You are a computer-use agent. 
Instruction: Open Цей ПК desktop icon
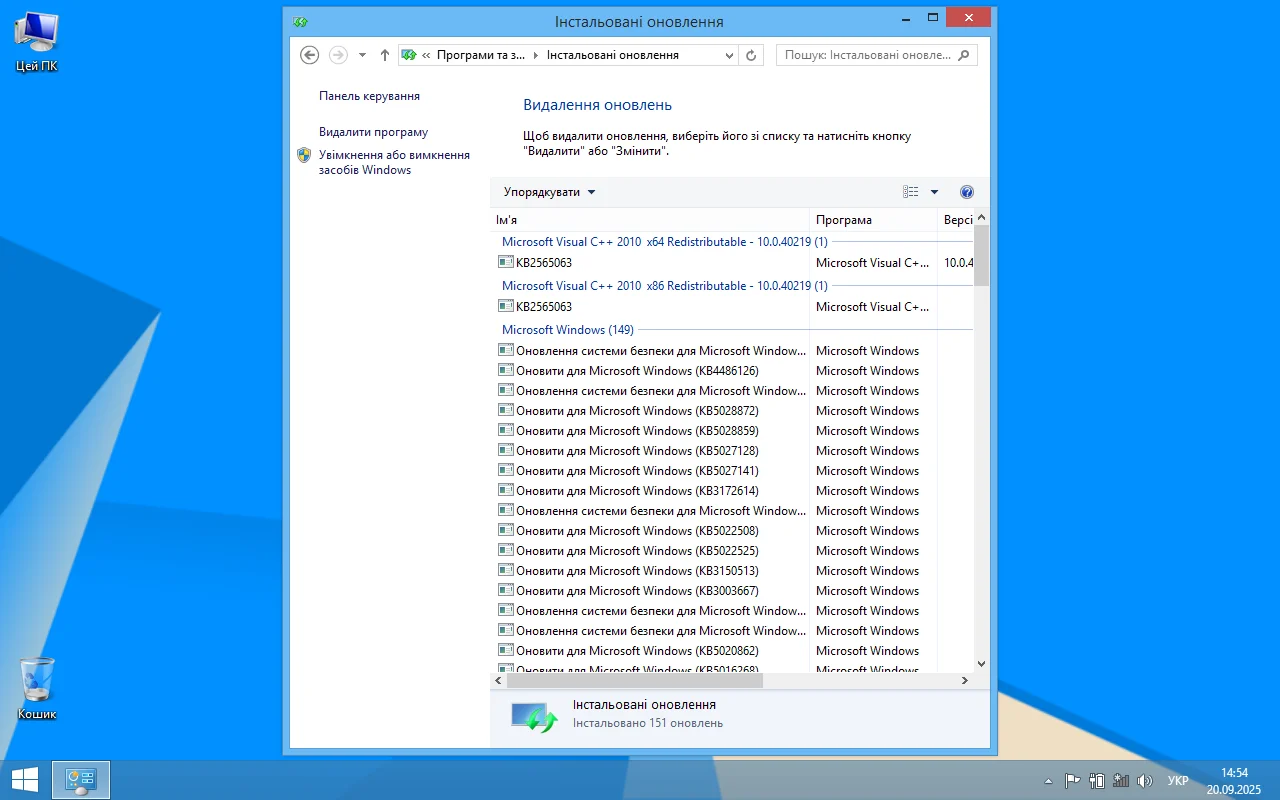[x=36, y=42]
